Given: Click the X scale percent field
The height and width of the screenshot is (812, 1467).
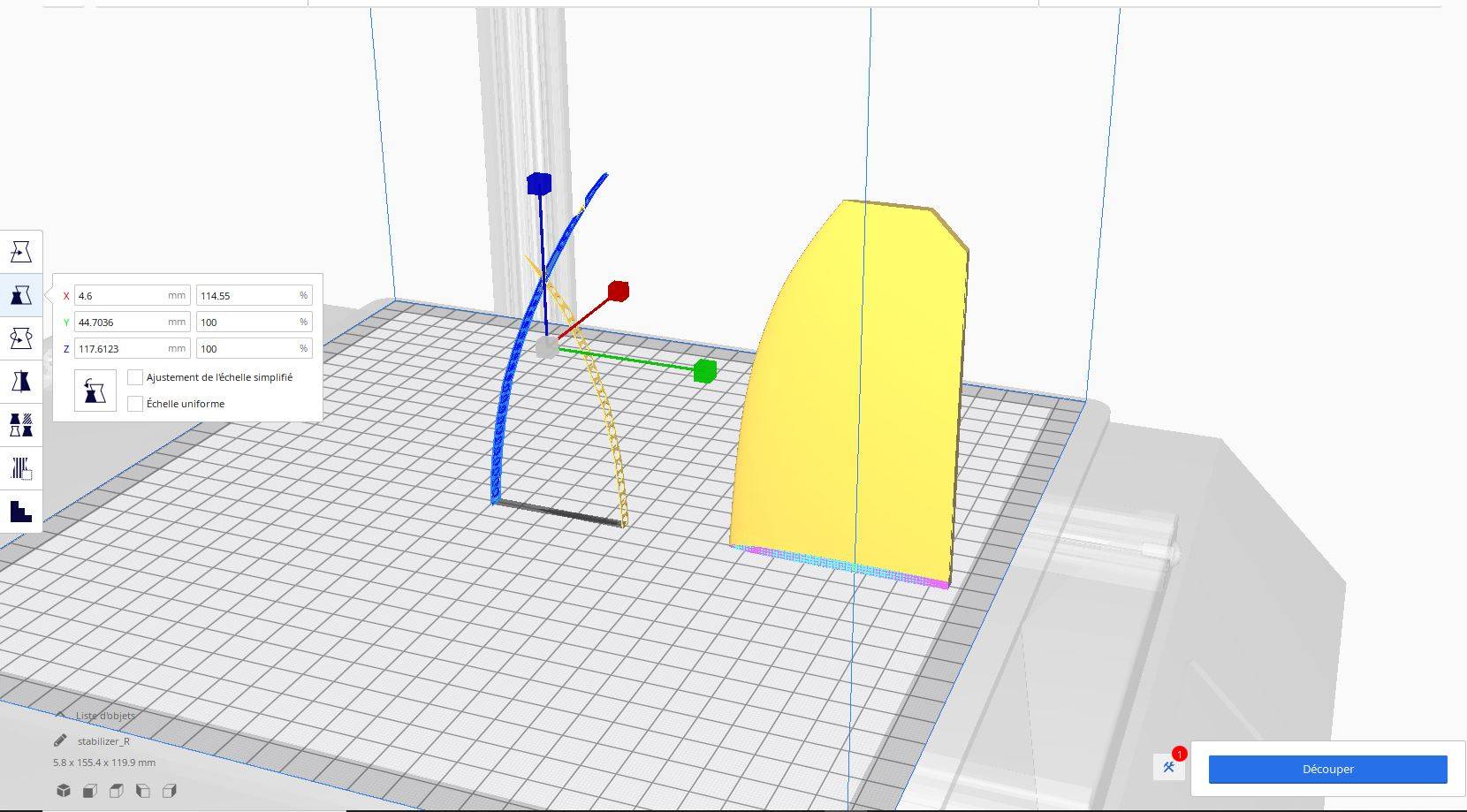Looking at the screenshot, I should 255,296.
